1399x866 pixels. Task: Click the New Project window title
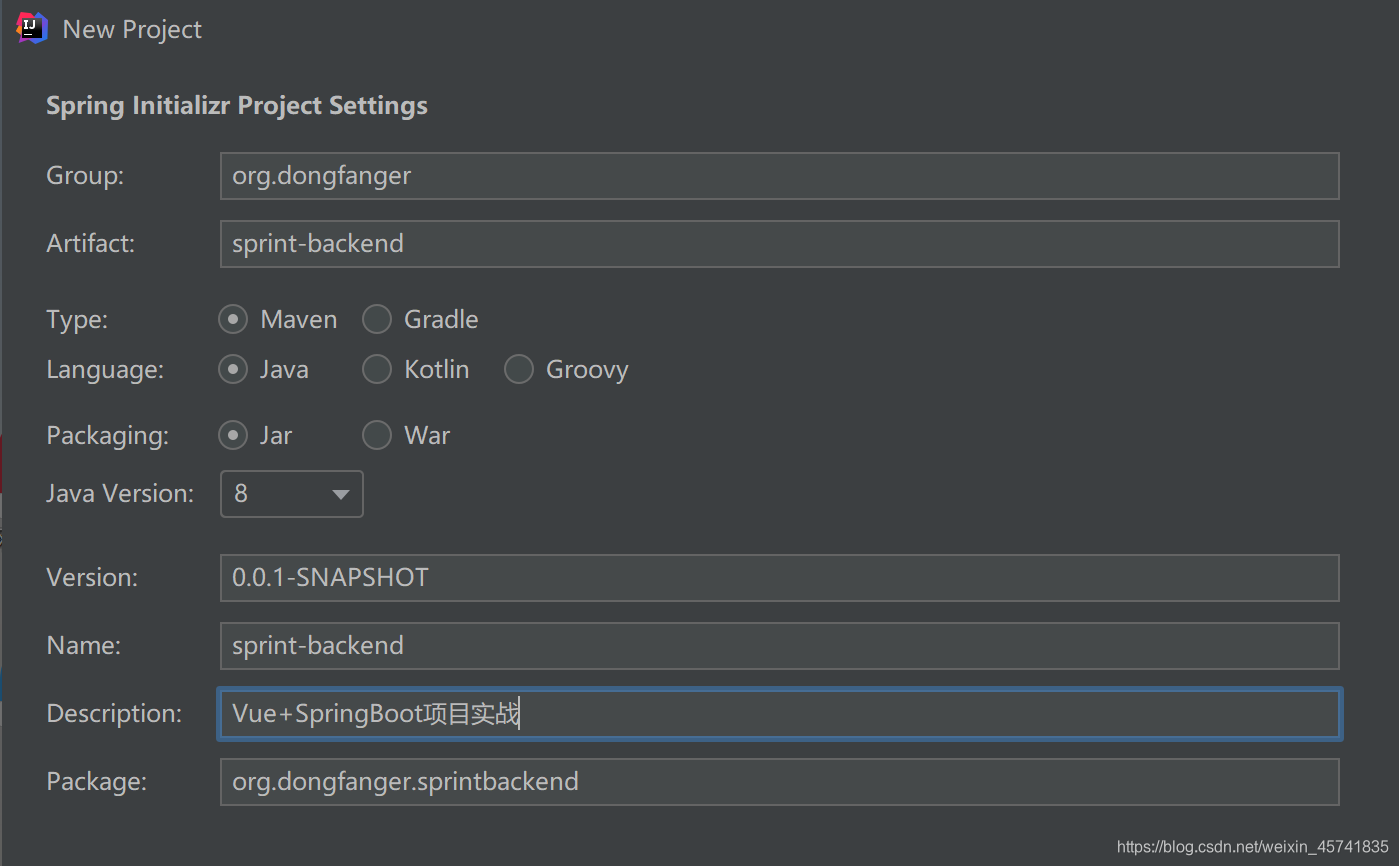132,30
